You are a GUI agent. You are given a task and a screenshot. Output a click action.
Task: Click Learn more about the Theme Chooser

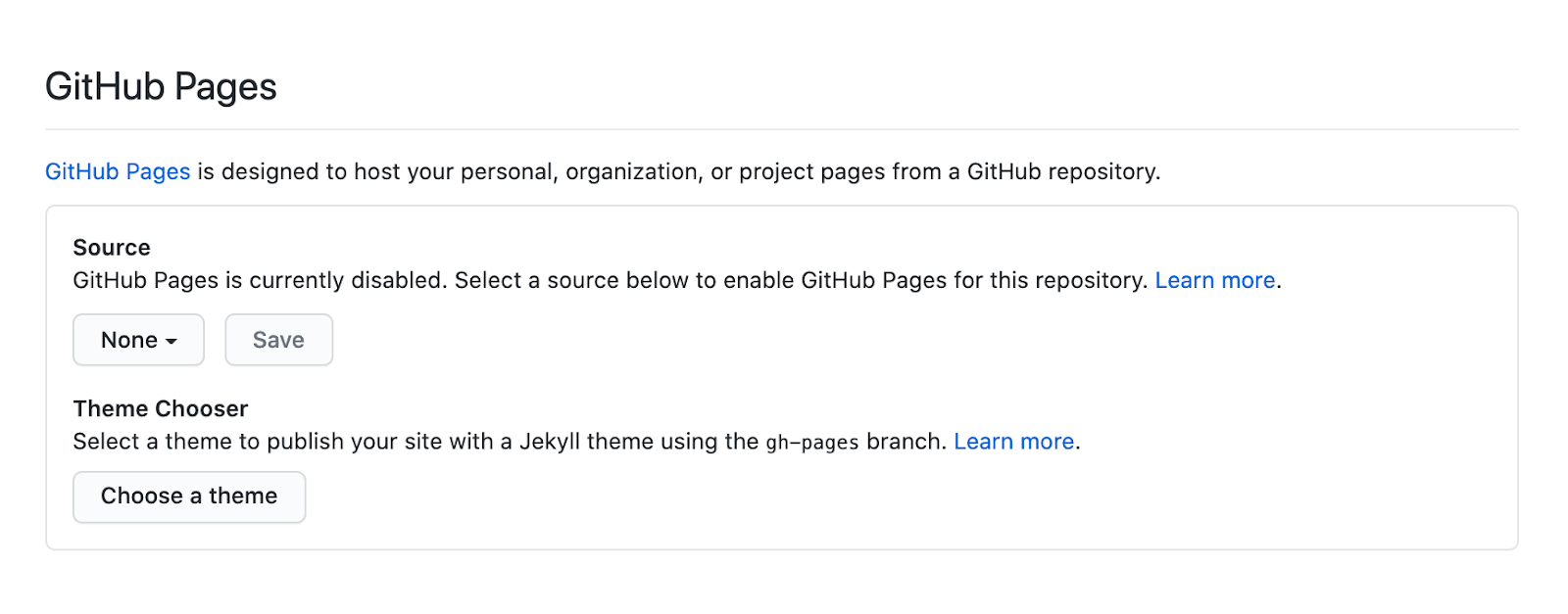pyautogui.click(x=1014, y=442)
